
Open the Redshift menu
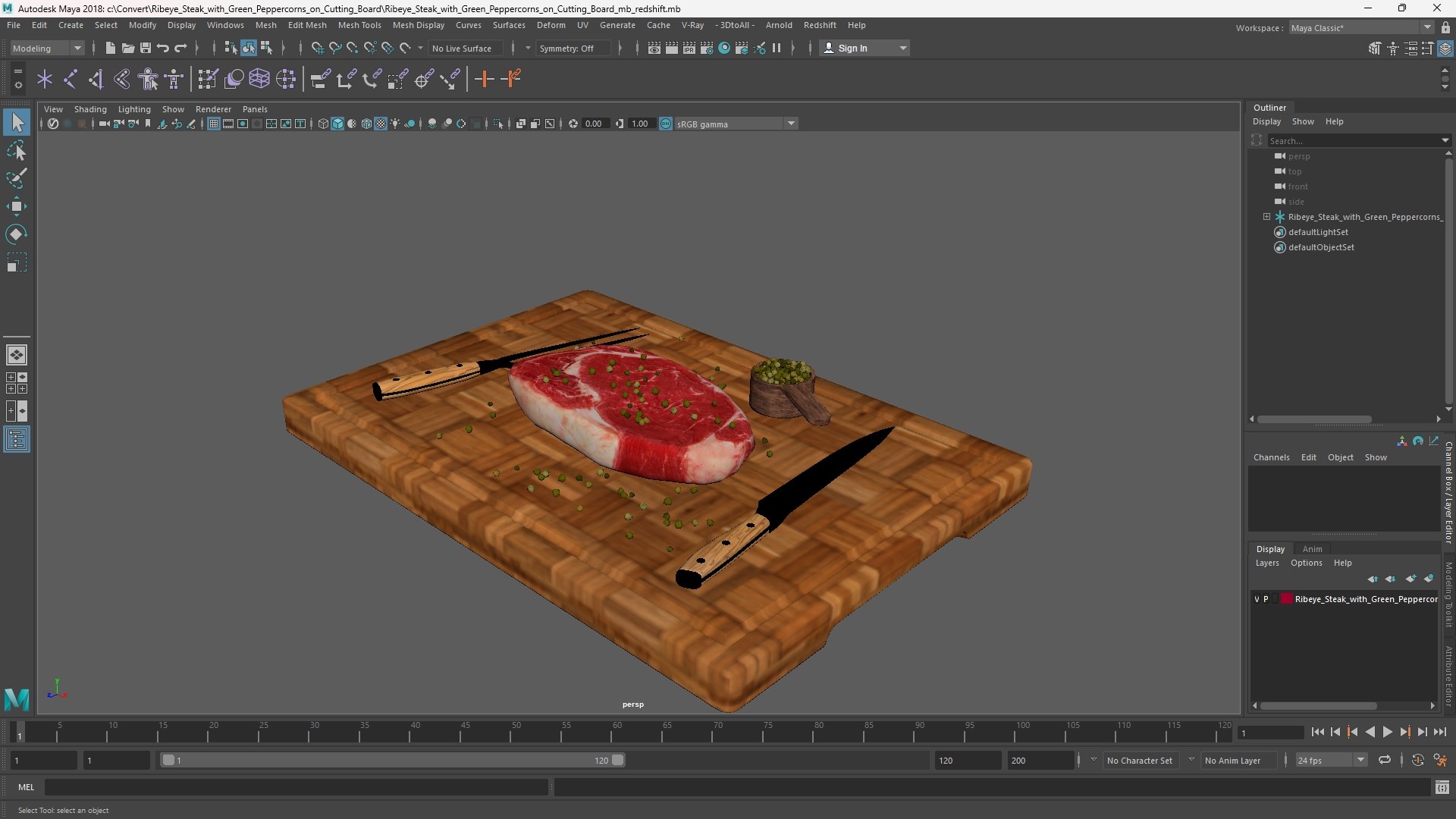[x=820, y=25]
